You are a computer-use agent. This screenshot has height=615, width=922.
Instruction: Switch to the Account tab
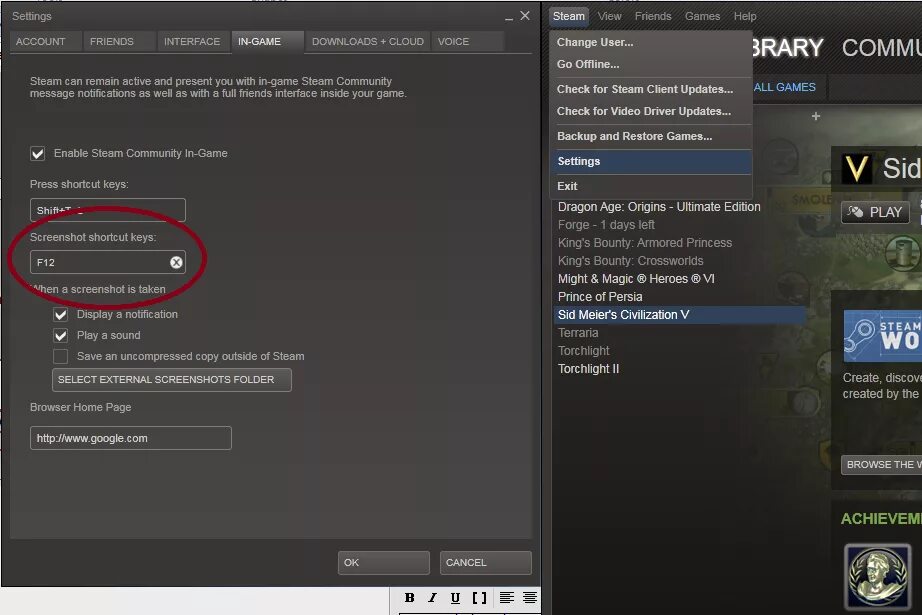point(46,42)
